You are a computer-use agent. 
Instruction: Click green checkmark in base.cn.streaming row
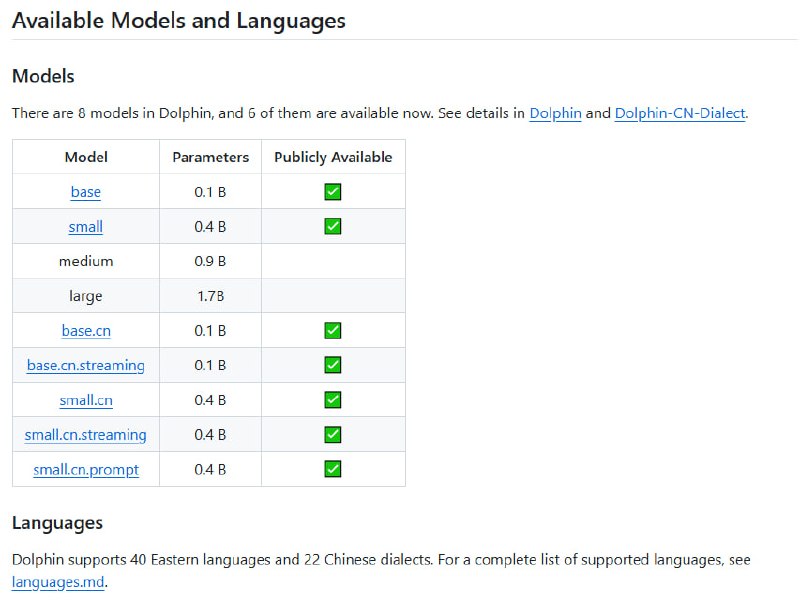tap(333, 365)
